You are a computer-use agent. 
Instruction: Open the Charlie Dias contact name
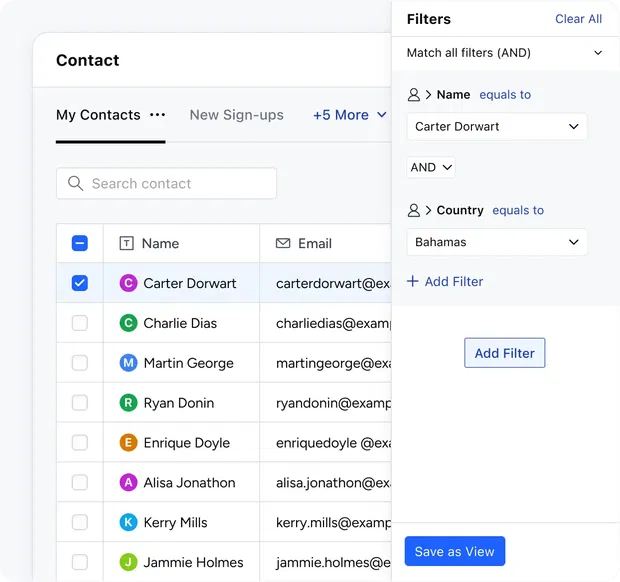(180, 323)
